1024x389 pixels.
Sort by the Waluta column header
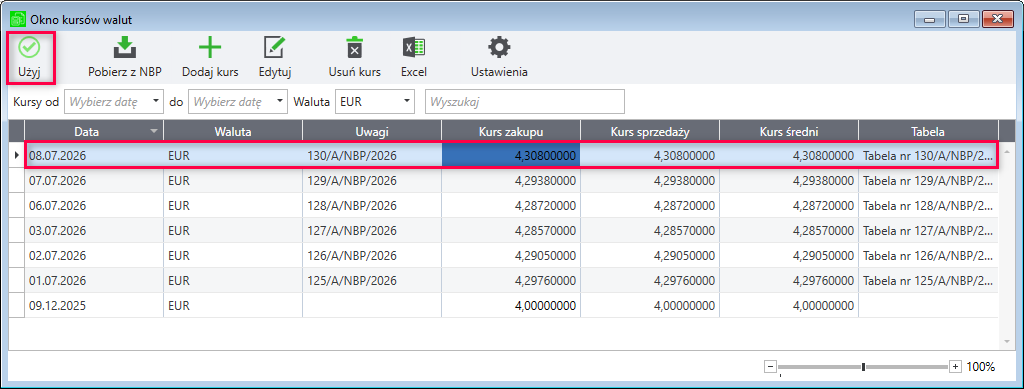click(233, 132)
